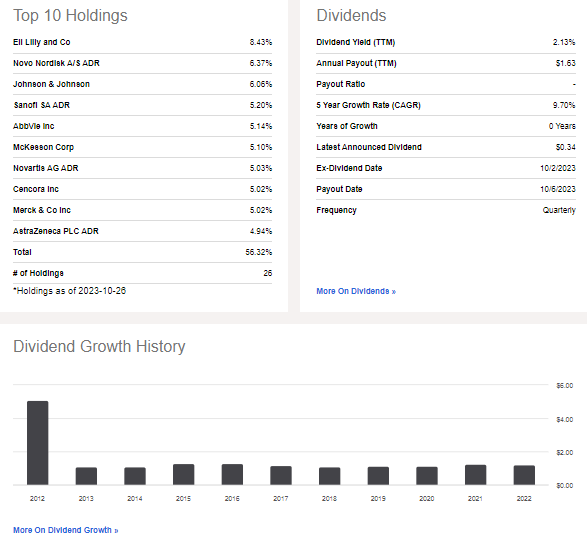
Task: Select the Eli Lilly and Co holding
Action: (42, 42)
